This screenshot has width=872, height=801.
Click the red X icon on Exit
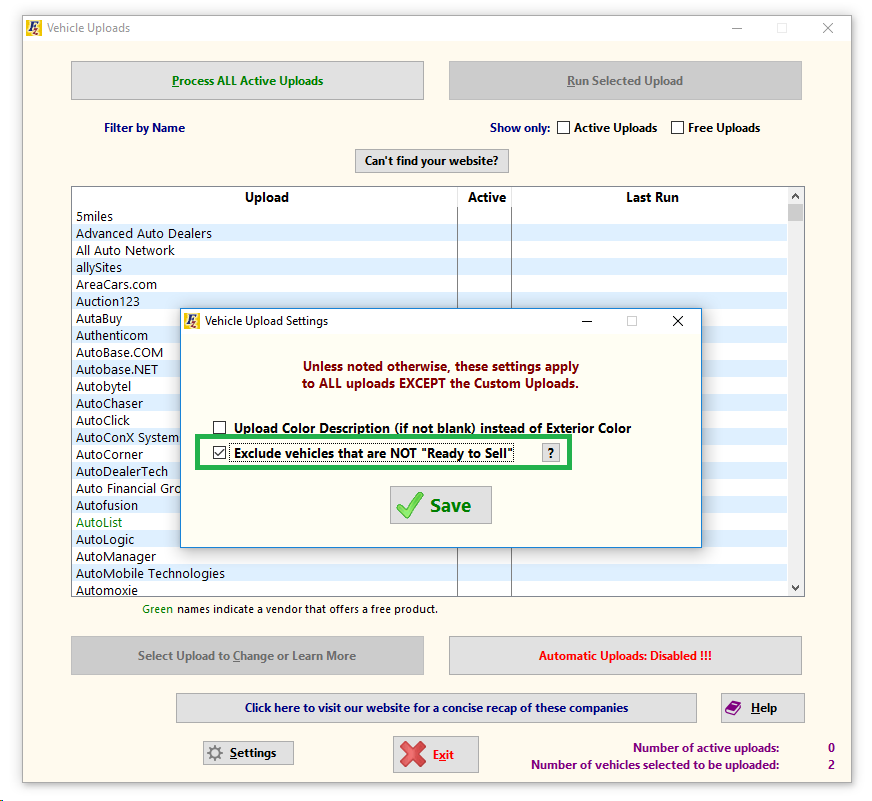(413, 754)
